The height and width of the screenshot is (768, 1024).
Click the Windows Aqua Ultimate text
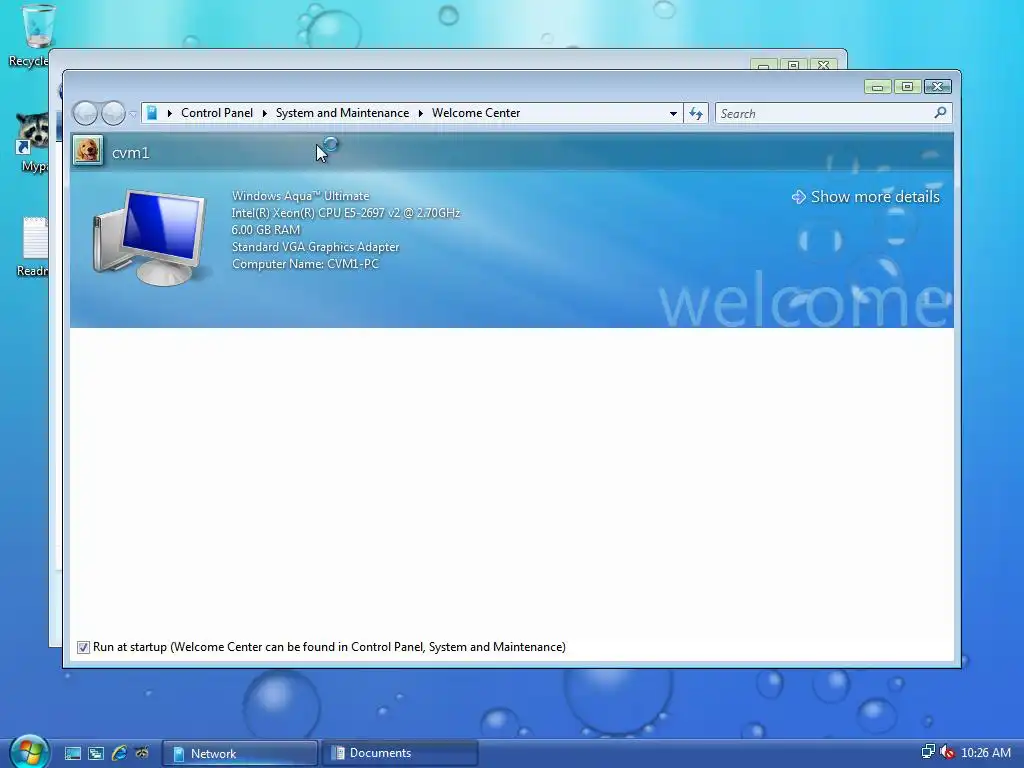[x=300, y=196]
